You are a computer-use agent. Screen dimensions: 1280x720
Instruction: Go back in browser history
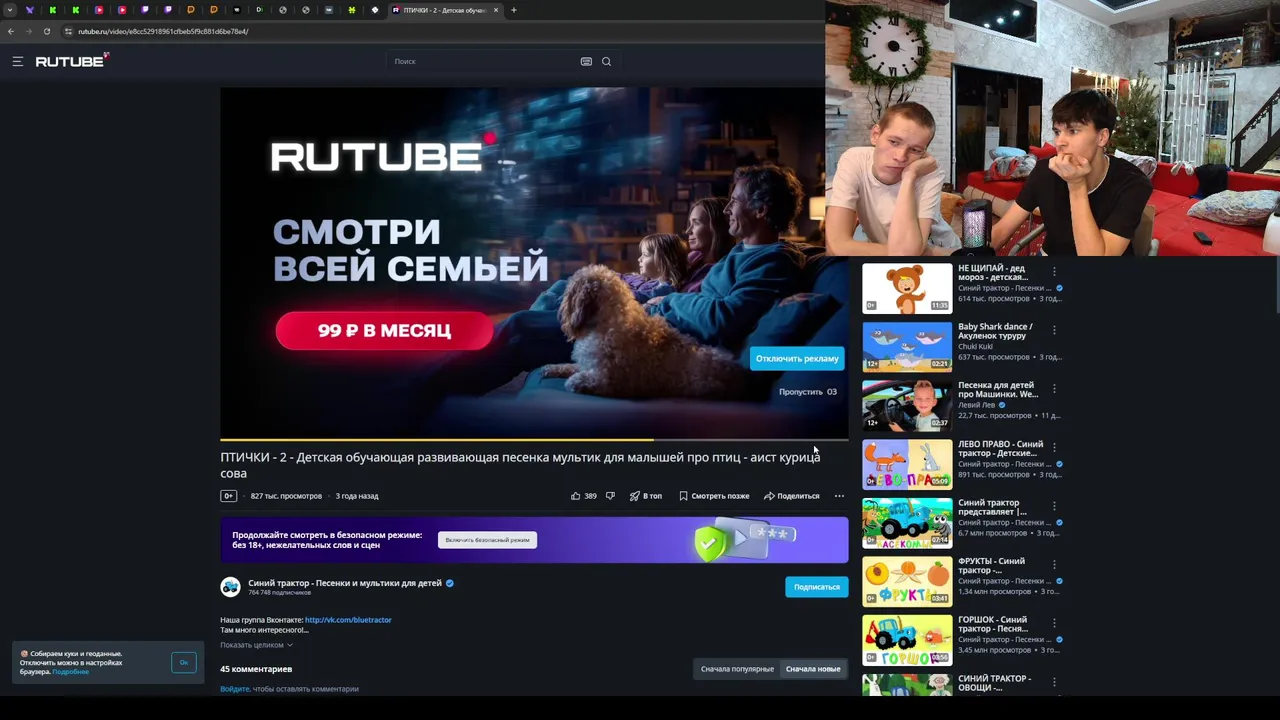coord(10,31)
